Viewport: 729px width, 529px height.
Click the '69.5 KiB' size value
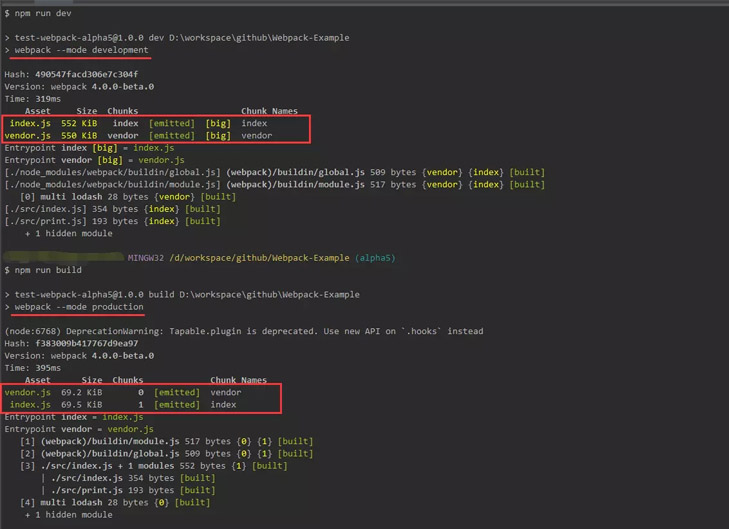(82, 405)
